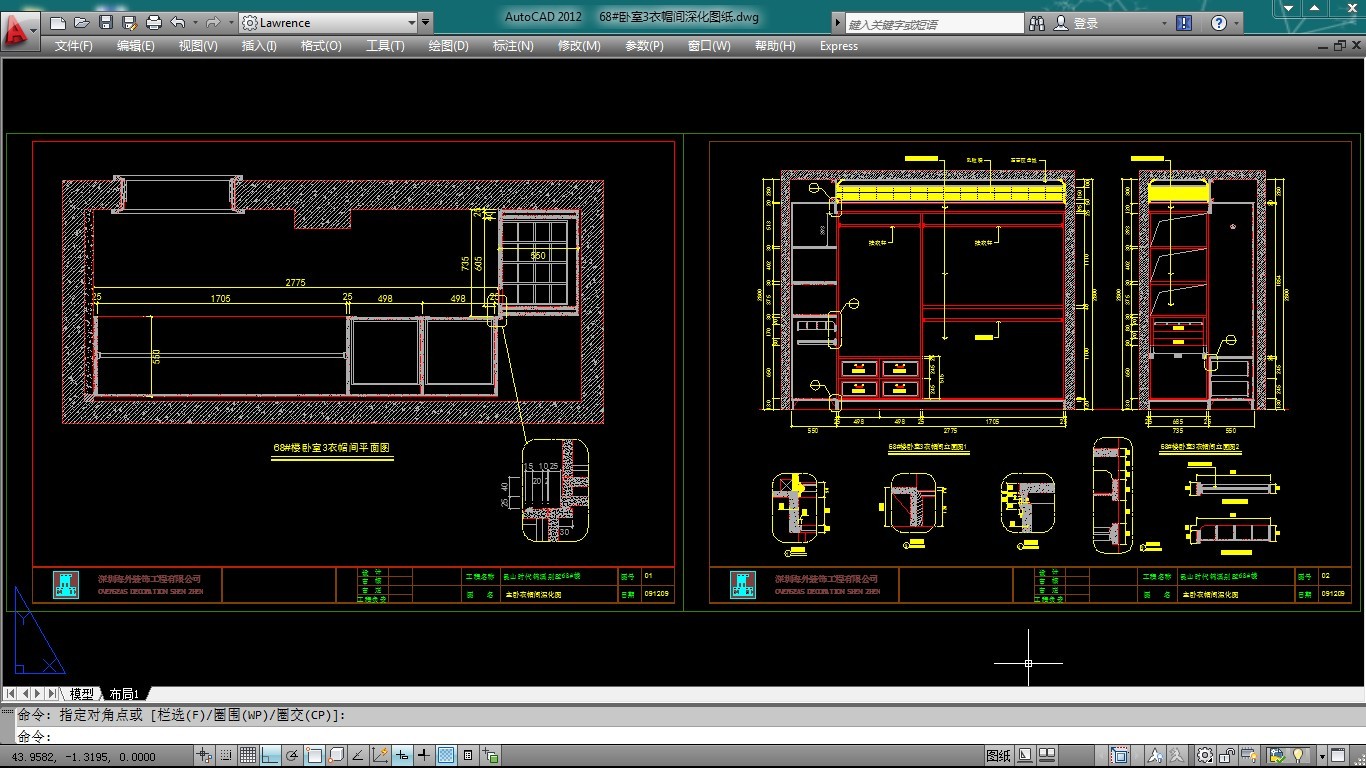Open the 标注(N) menu
The width and height of the screenshot is (1366, 768).
[x=513, y=46]
